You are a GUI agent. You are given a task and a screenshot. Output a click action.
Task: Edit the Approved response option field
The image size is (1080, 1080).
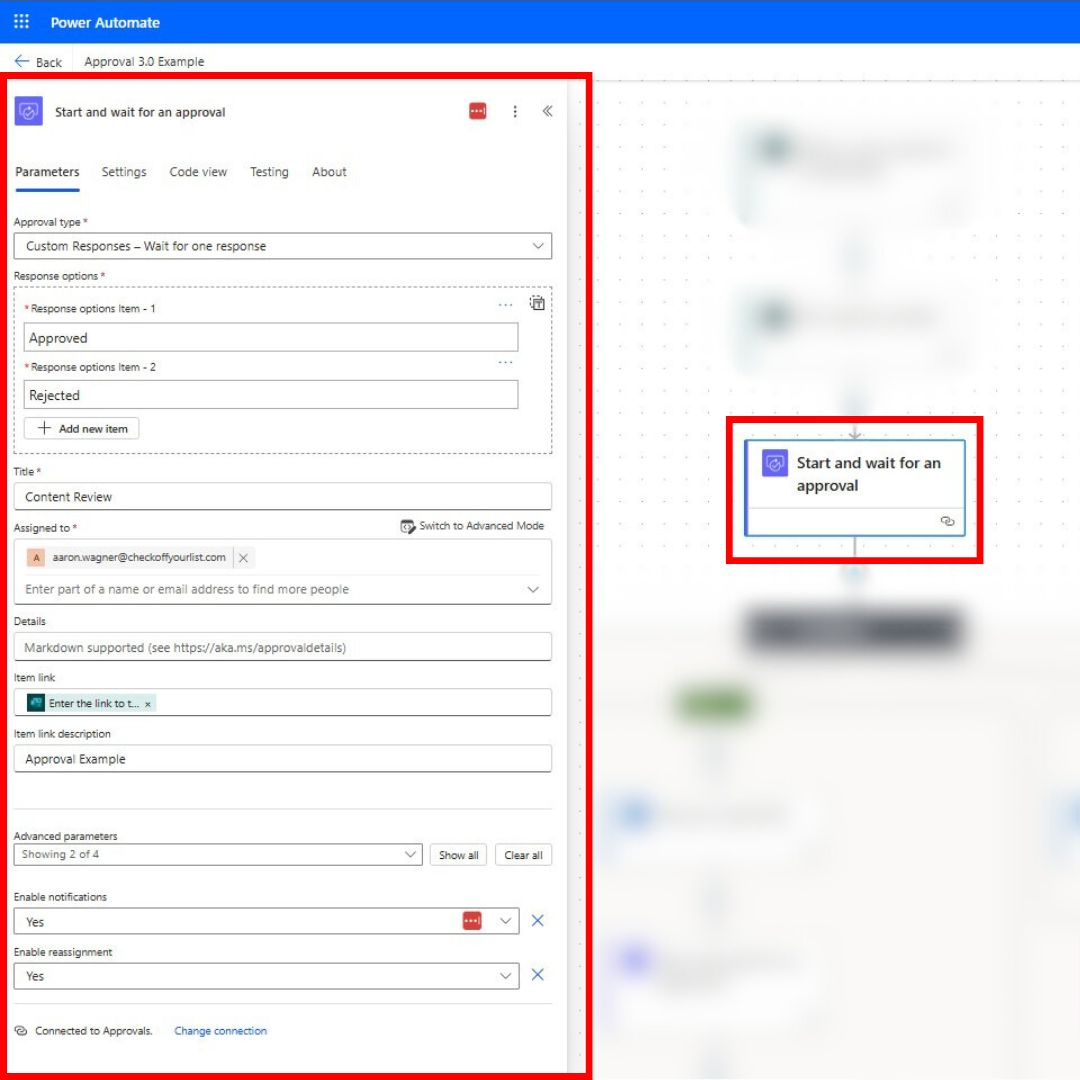(x=271, y=338)
